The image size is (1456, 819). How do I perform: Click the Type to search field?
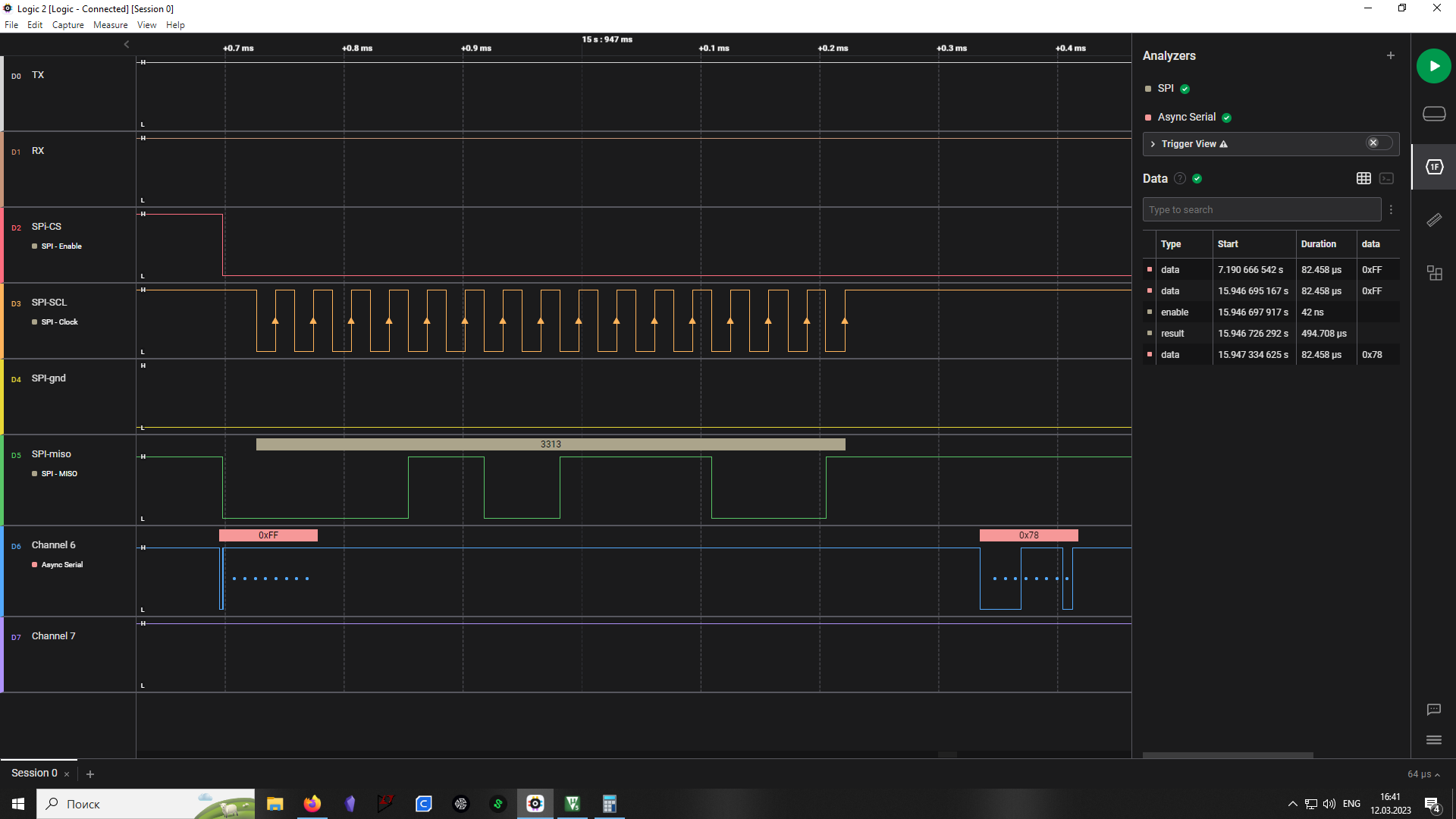[1260, 210]
